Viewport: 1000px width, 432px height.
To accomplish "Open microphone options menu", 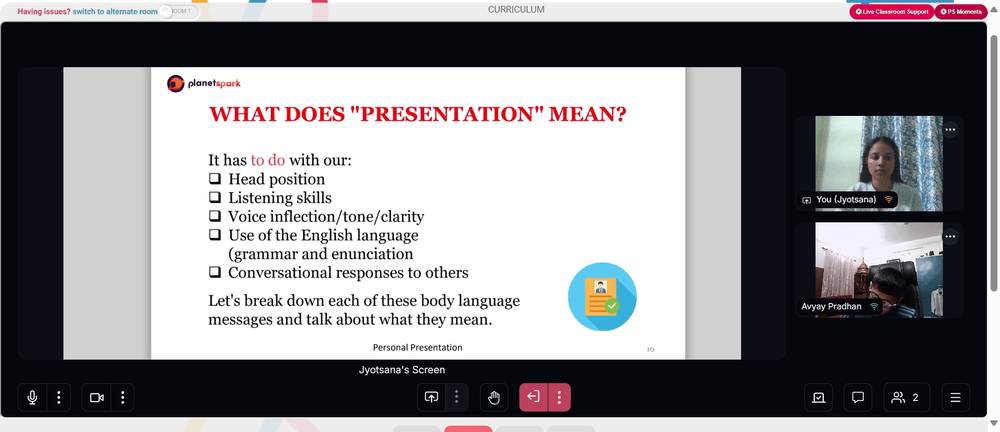I will click(59, 398).
